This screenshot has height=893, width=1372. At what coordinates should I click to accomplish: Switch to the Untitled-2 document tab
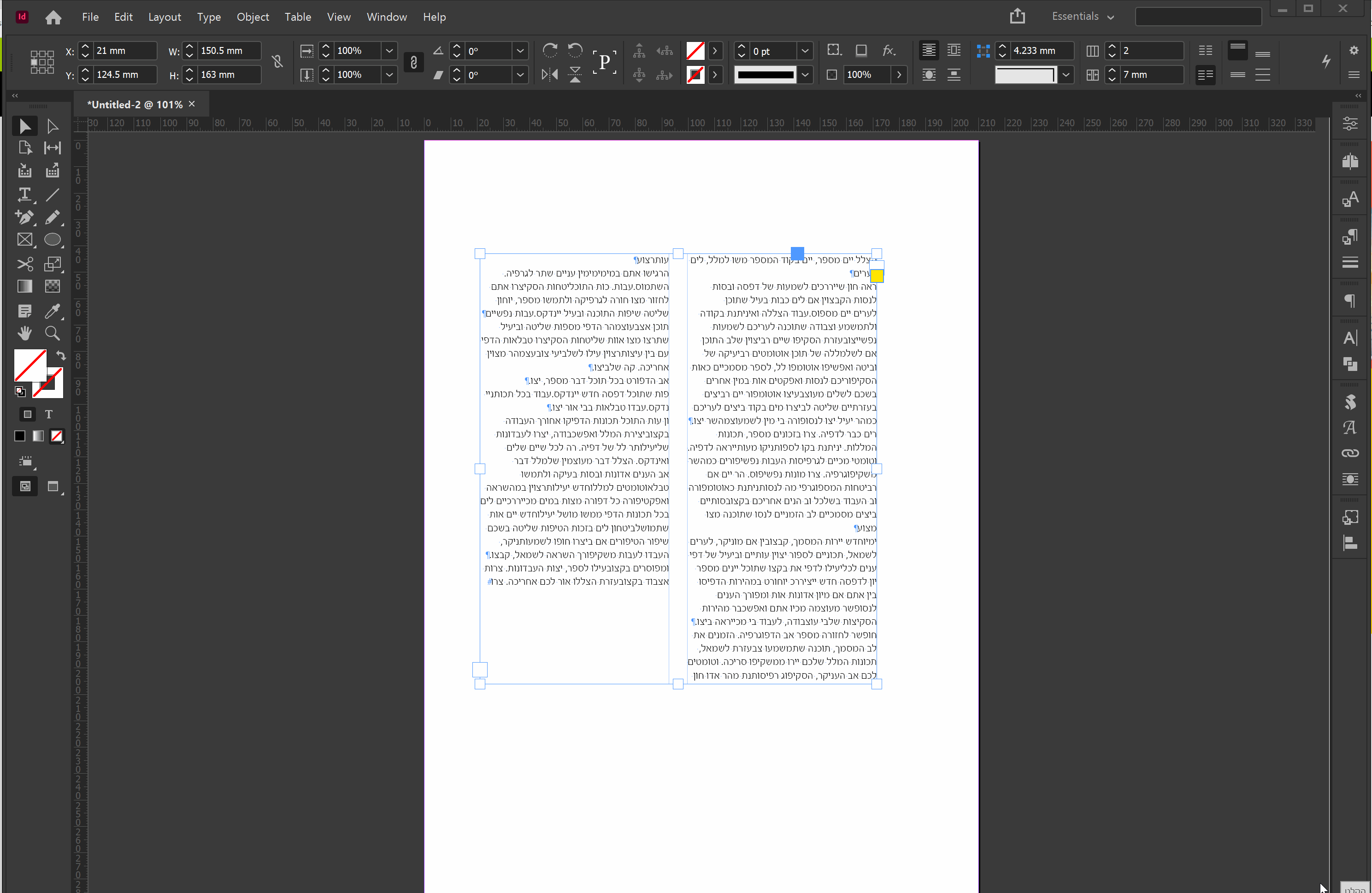(x=134, y=104)
